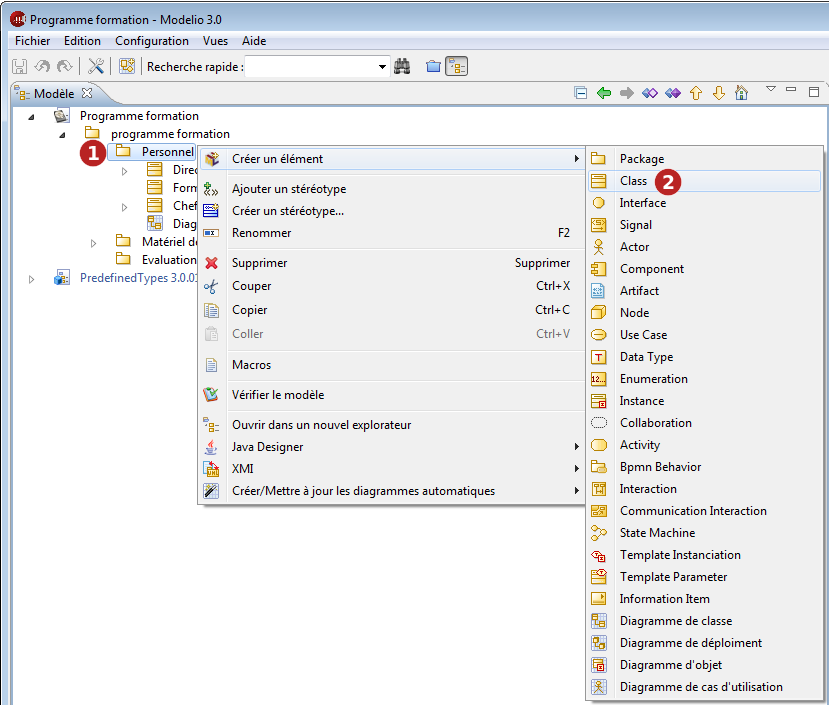
Task: Choose Copier from the context menu
Action: 392,309
